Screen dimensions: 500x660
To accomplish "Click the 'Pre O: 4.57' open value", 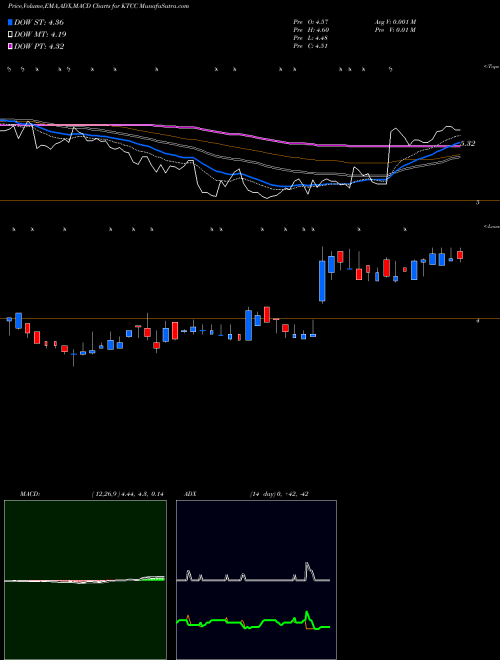I will [x=311, y=22].
